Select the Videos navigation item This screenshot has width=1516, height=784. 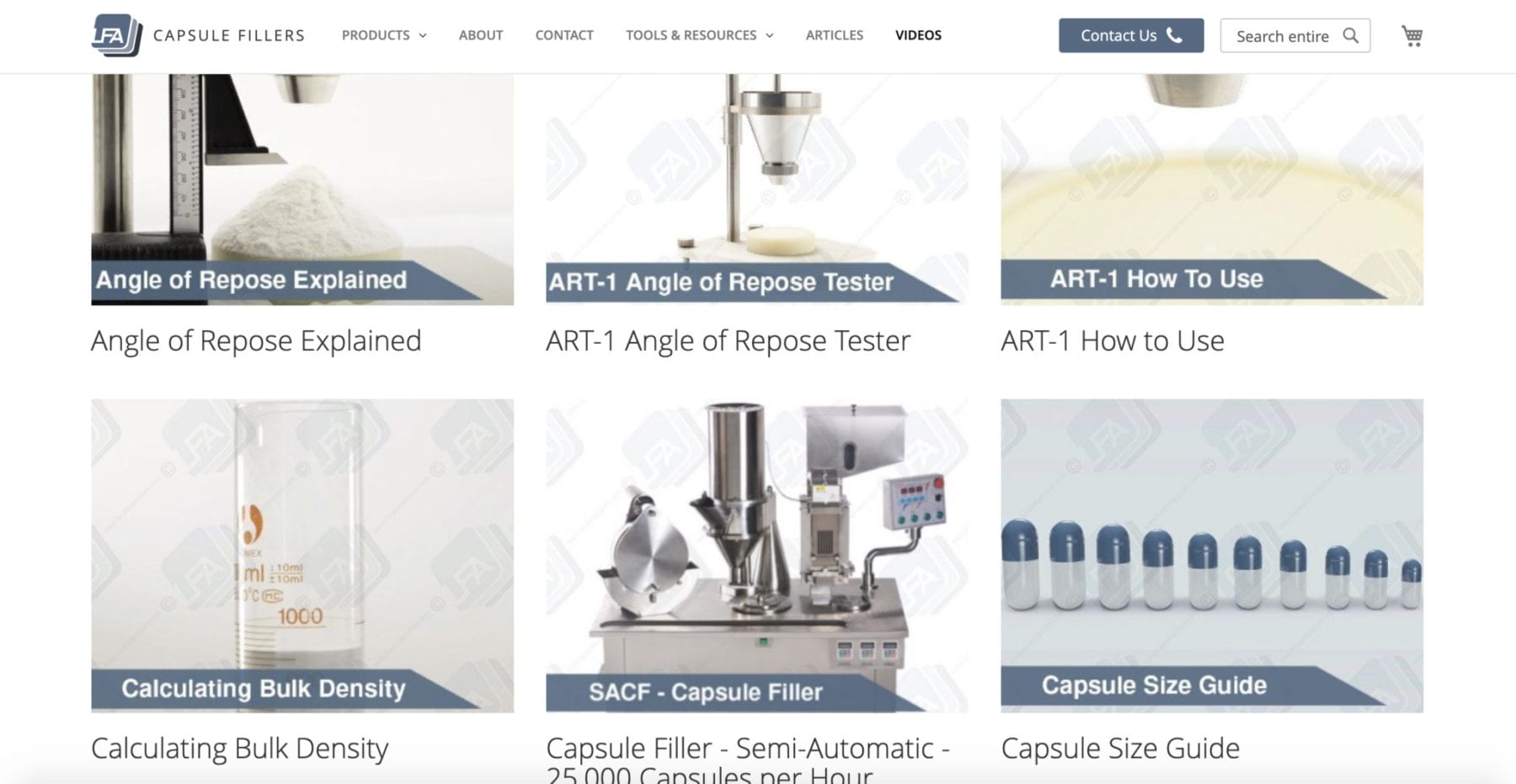pyautogui.click(x=918, y=35)
